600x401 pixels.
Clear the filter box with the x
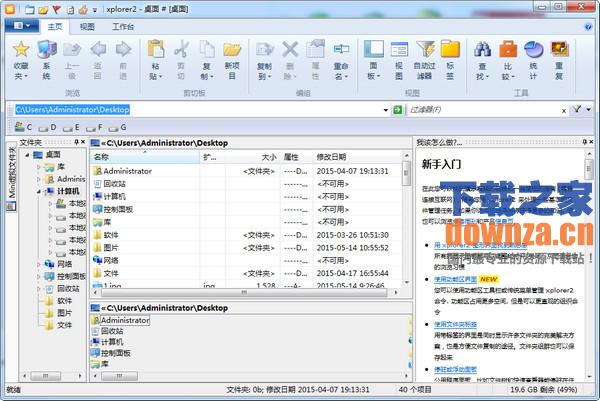pyautogui.click(x=564, y=111)
